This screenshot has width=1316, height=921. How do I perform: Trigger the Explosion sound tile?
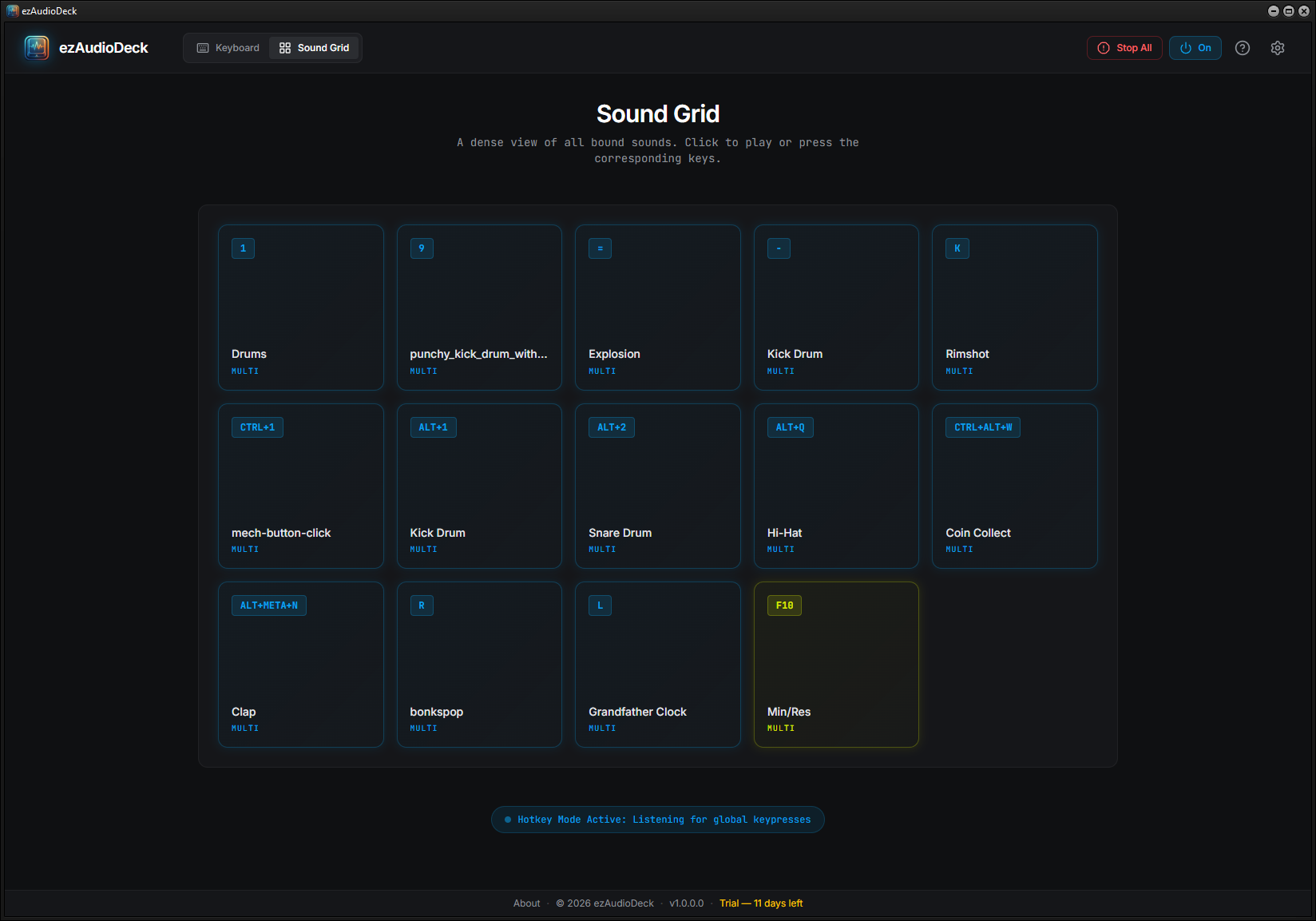pos(657,308)
